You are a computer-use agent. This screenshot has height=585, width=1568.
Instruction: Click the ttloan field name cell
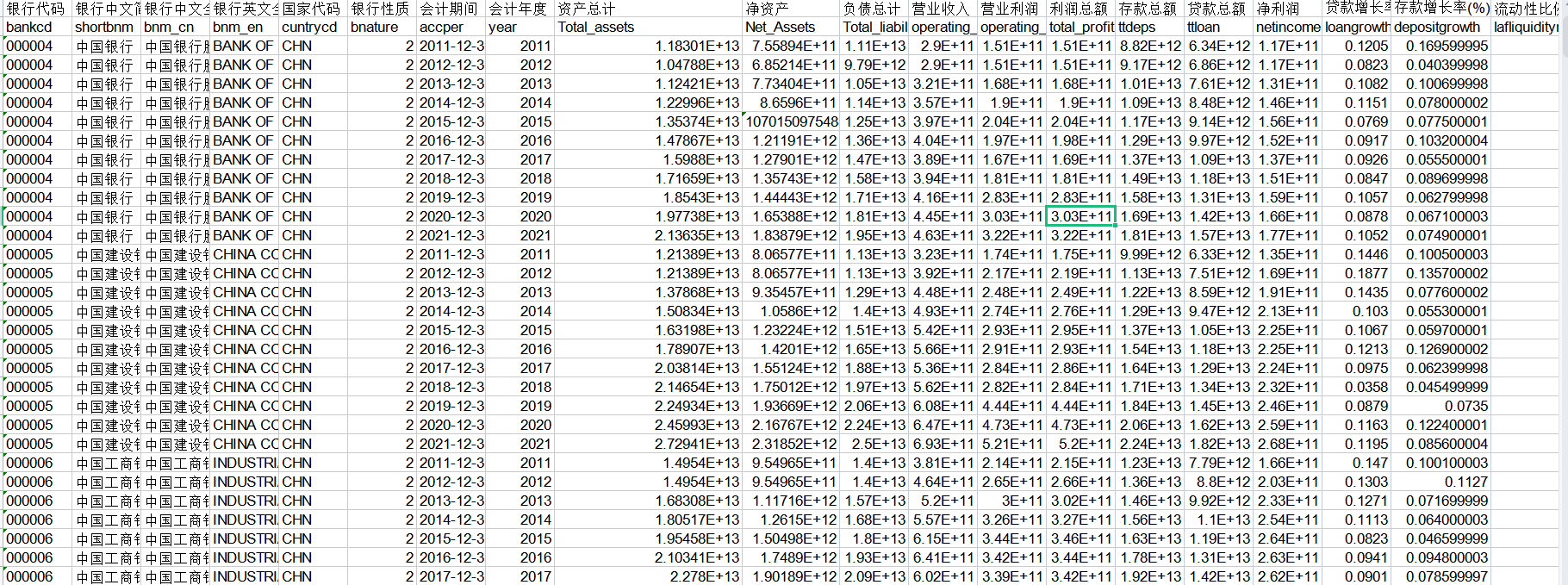1219,27
